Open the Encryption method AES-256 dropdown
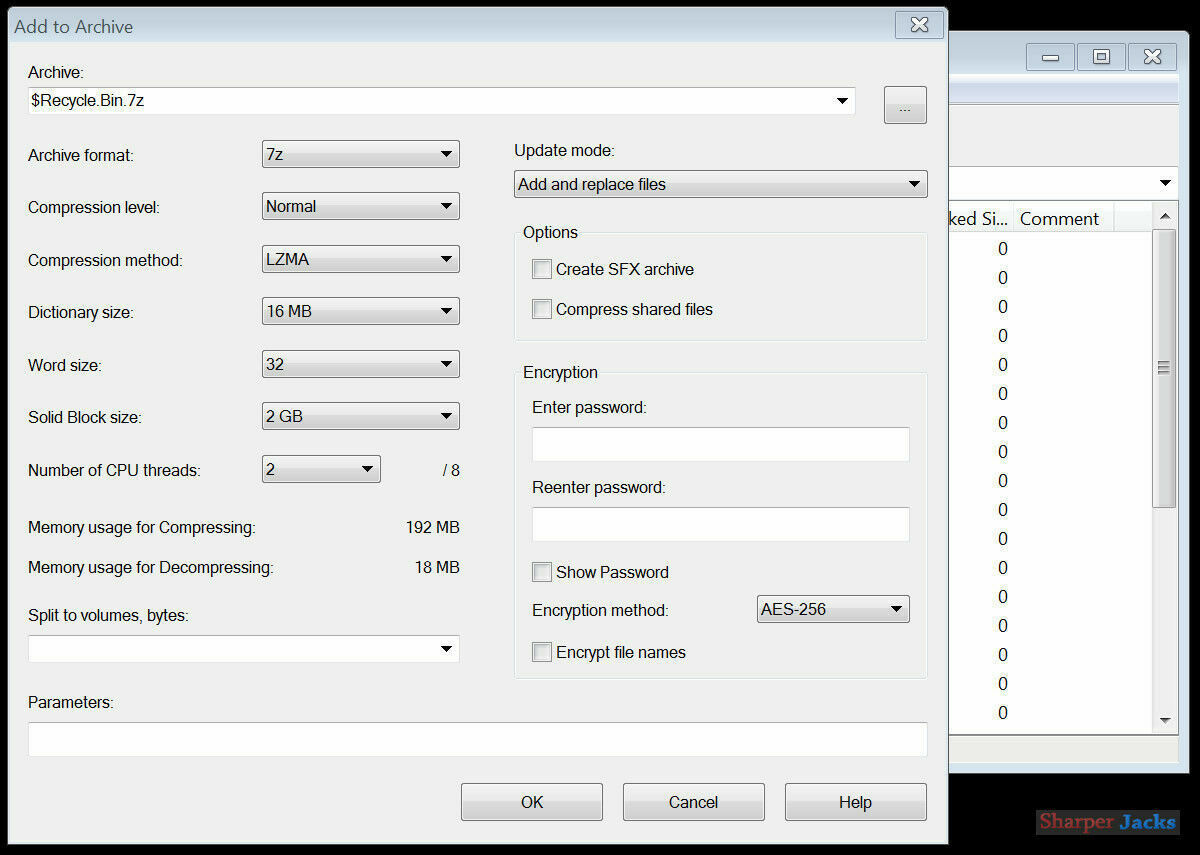1200x855 pixels. (x=833, y=609)
